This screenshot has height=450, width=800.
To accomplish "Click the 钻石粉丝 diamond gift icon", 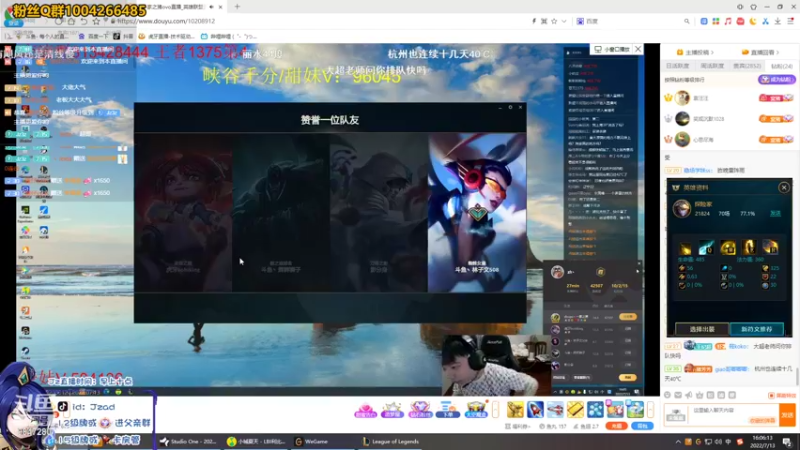I will [420, 410].
